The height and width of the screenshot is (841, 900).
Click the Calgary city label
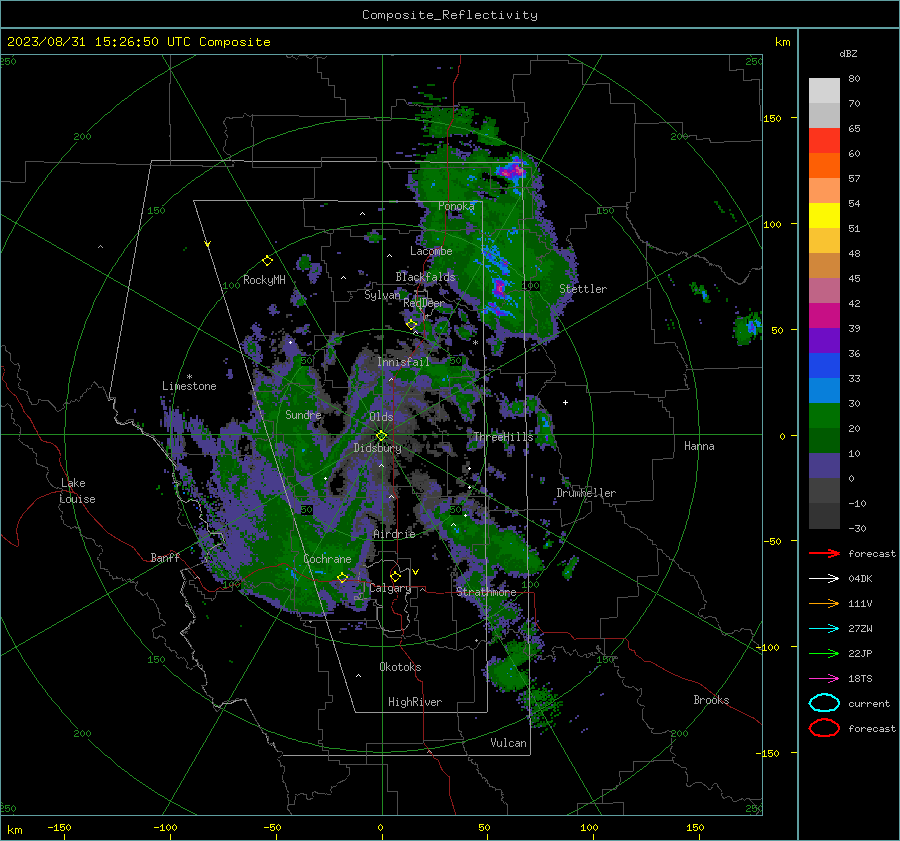click(390, 588)
